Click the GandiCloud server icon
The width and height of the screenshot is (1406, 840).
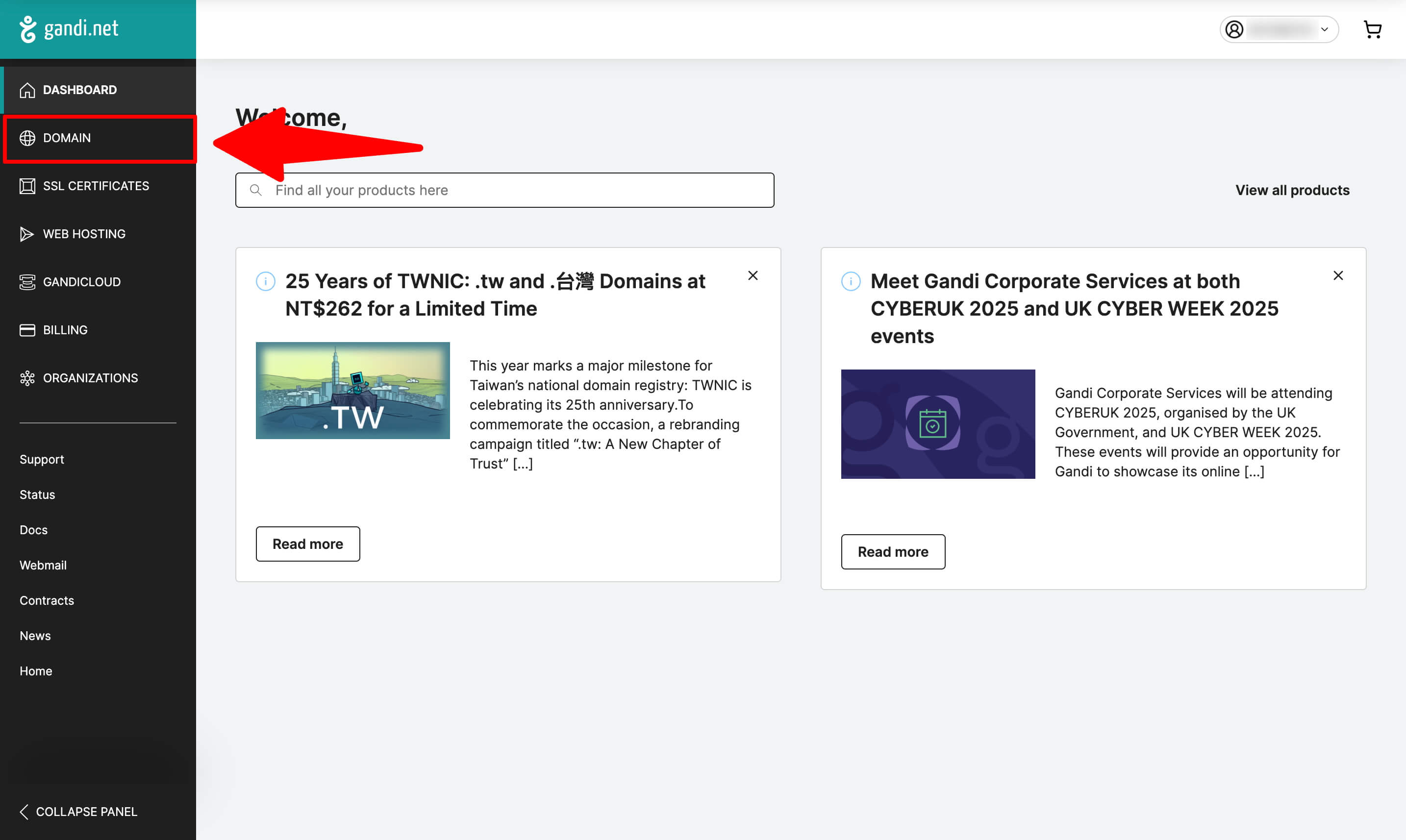tap(27, 282)
